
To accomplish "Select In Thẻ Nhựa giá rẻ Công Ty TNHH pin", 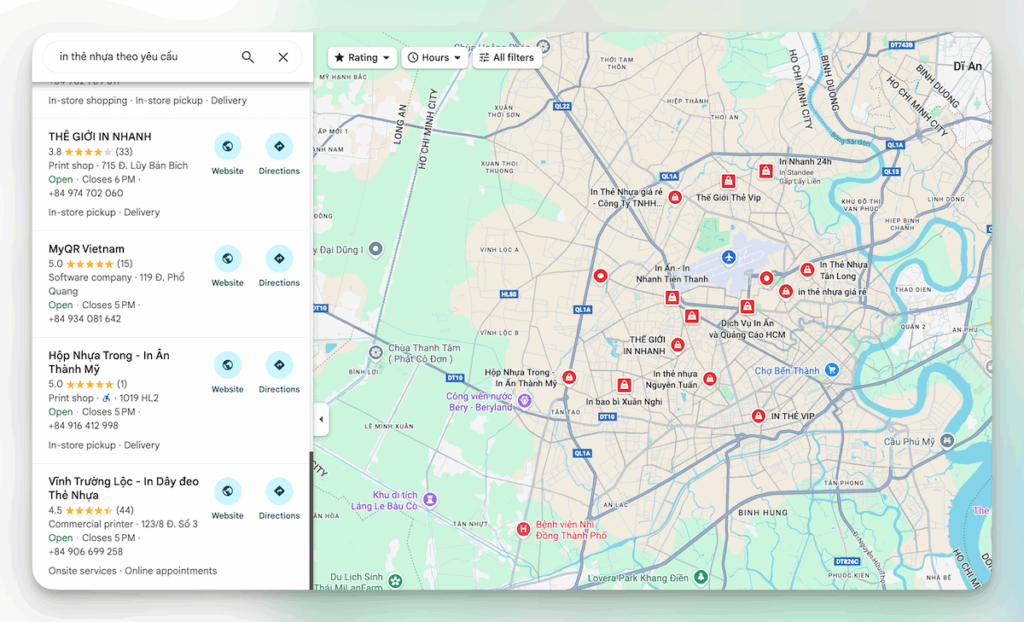I will coord(675,197).
